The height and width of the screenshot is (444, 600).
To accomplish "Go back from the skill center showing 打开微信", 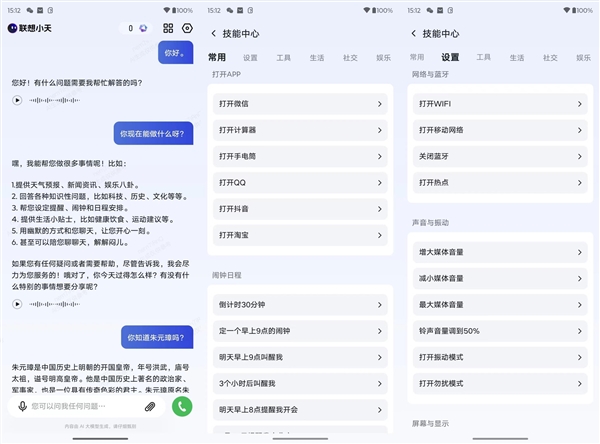I will coord(214,33).
